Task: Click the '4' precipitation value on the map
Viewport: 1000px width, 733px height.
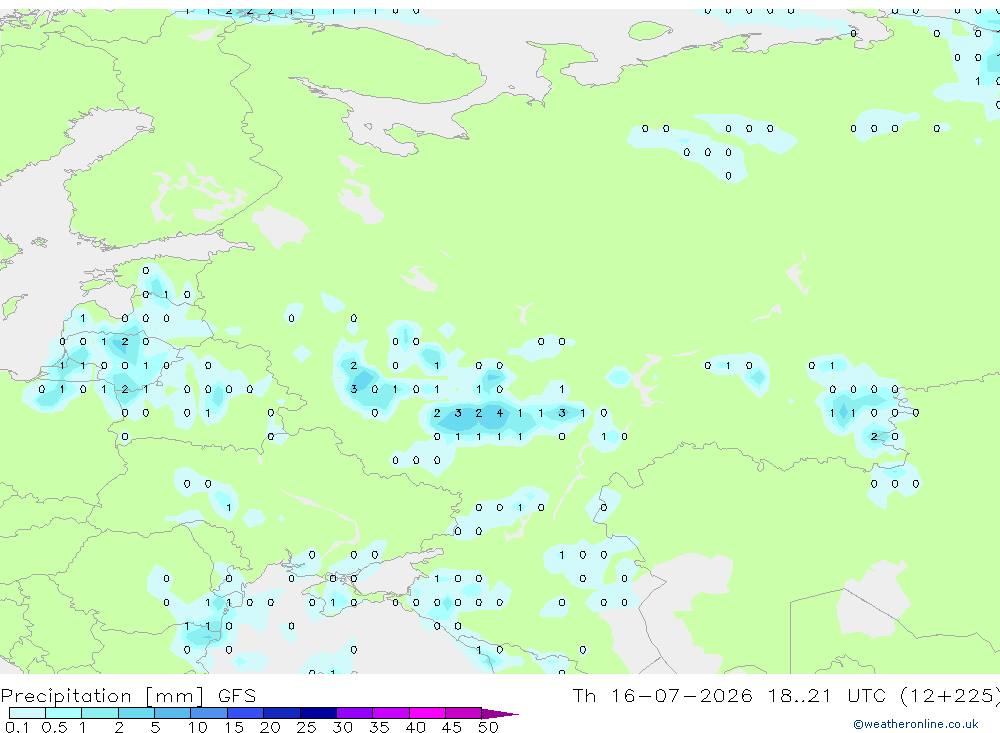Action: tap(499, 413)
